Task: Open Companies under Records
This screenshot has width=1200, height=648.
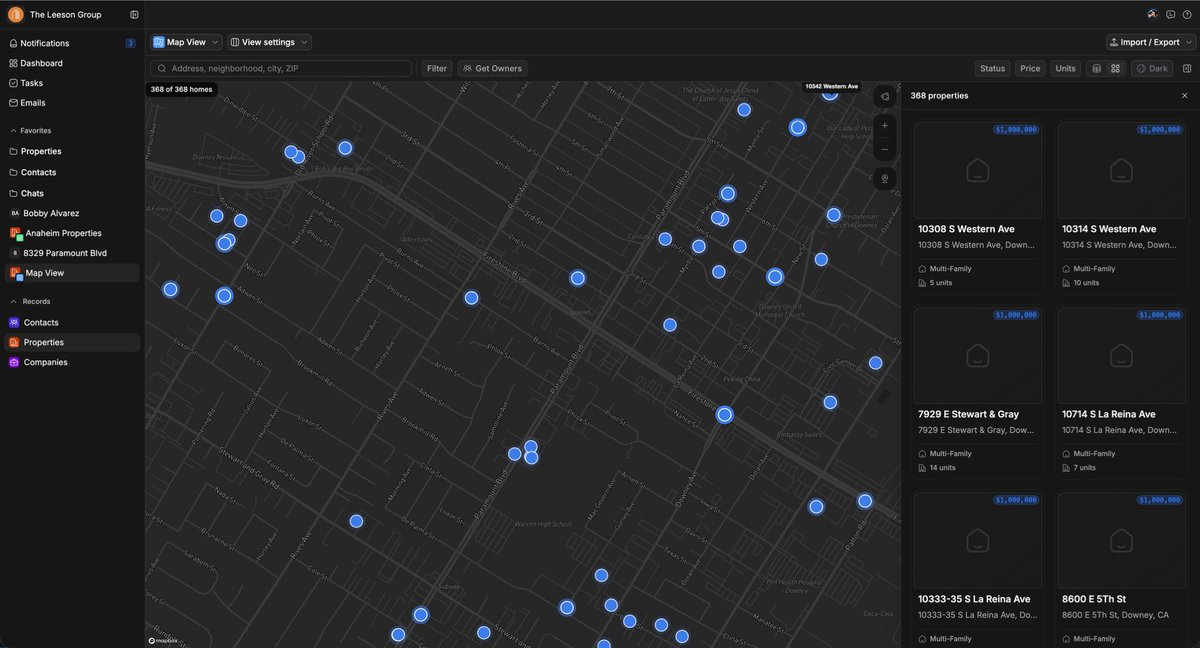Action: pyautogui.click(x=72, y=362)
